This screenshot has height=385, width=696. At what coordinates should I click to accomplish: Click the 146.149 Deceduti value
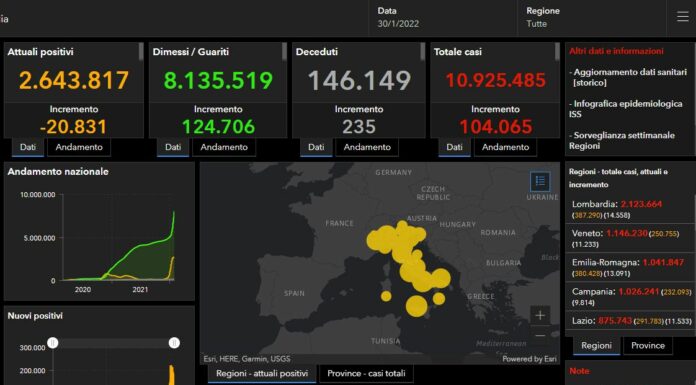[359, 80]
